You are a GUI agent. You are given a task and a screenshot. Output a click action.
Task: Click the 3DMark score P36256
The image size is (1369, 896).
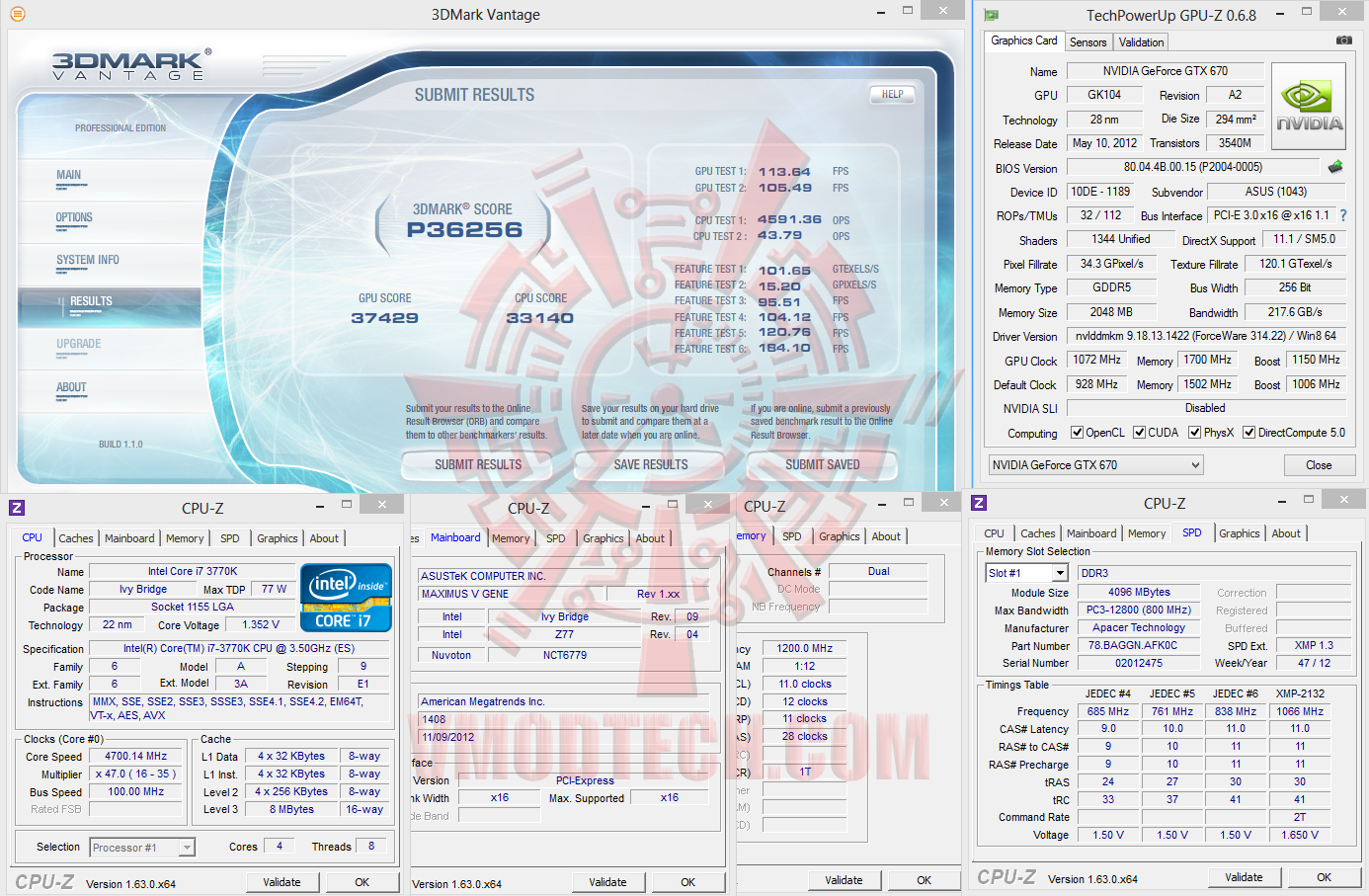[x=464, y=230]
